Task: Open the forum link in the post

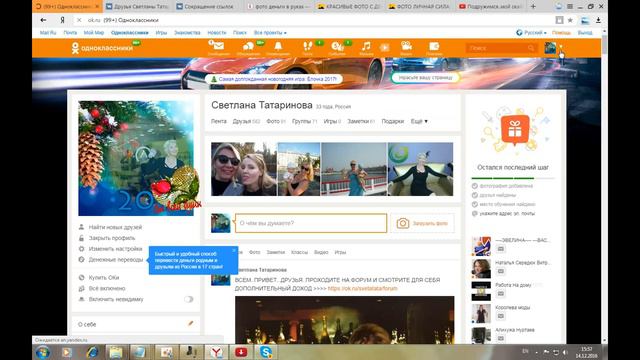Action: pyautogui.click(x=362, y=288)
